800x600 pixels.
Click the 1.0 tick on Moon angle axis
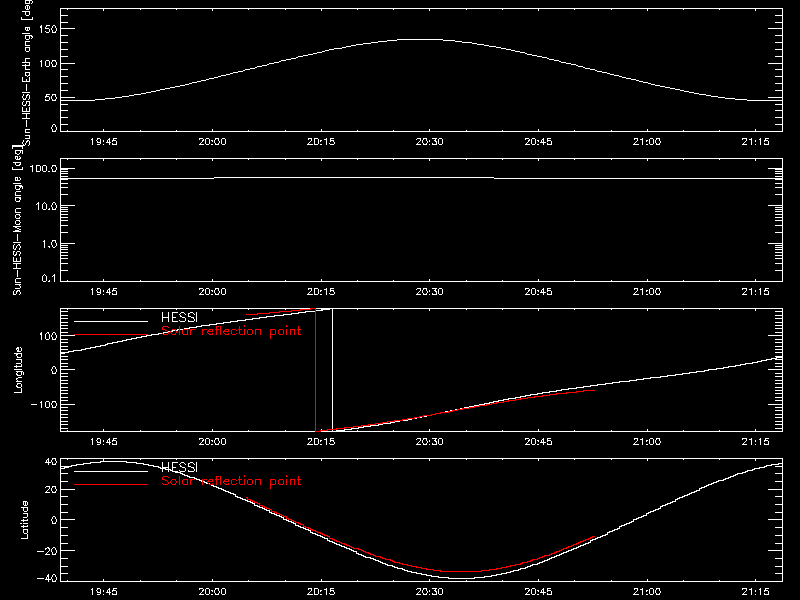tap(49, 244)
